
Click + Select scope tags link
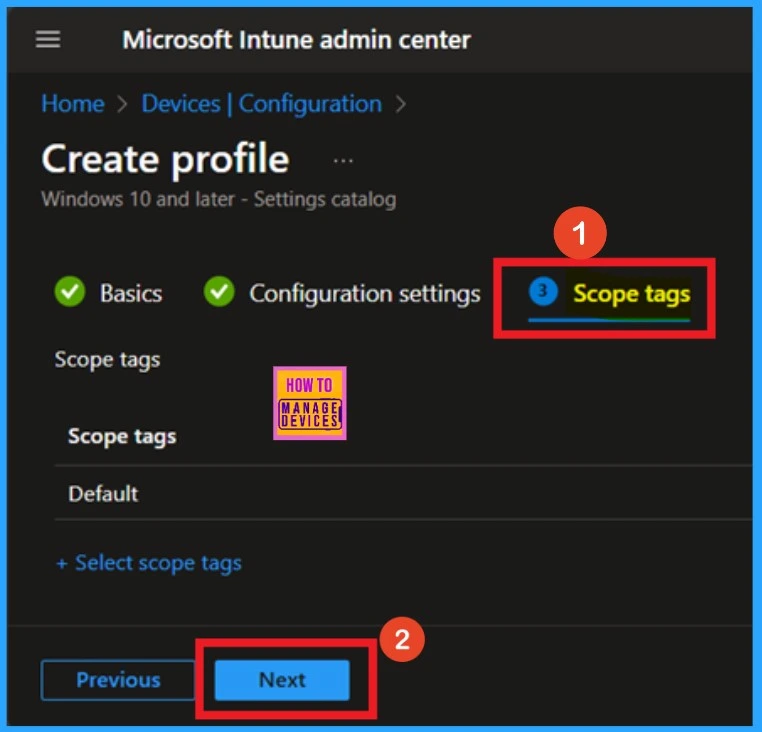(149, 563)
